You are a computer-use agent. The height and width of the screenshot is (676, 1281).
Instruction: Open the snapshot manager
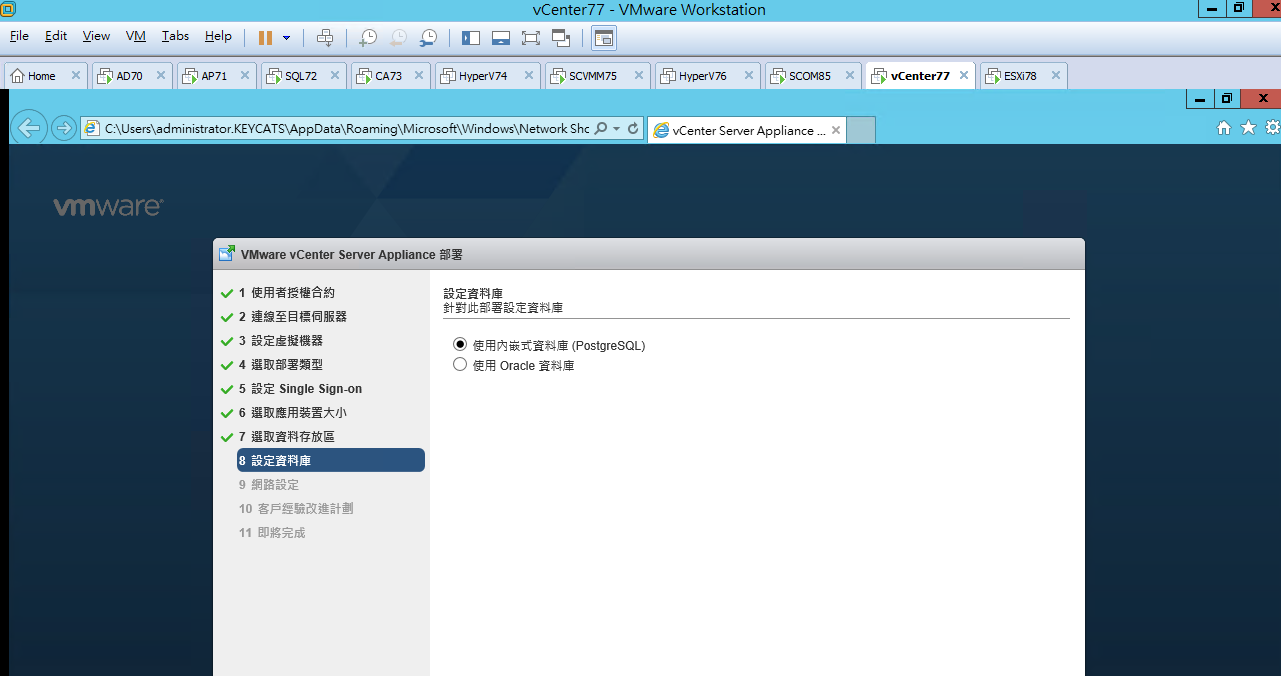click(x=428, y=37)
